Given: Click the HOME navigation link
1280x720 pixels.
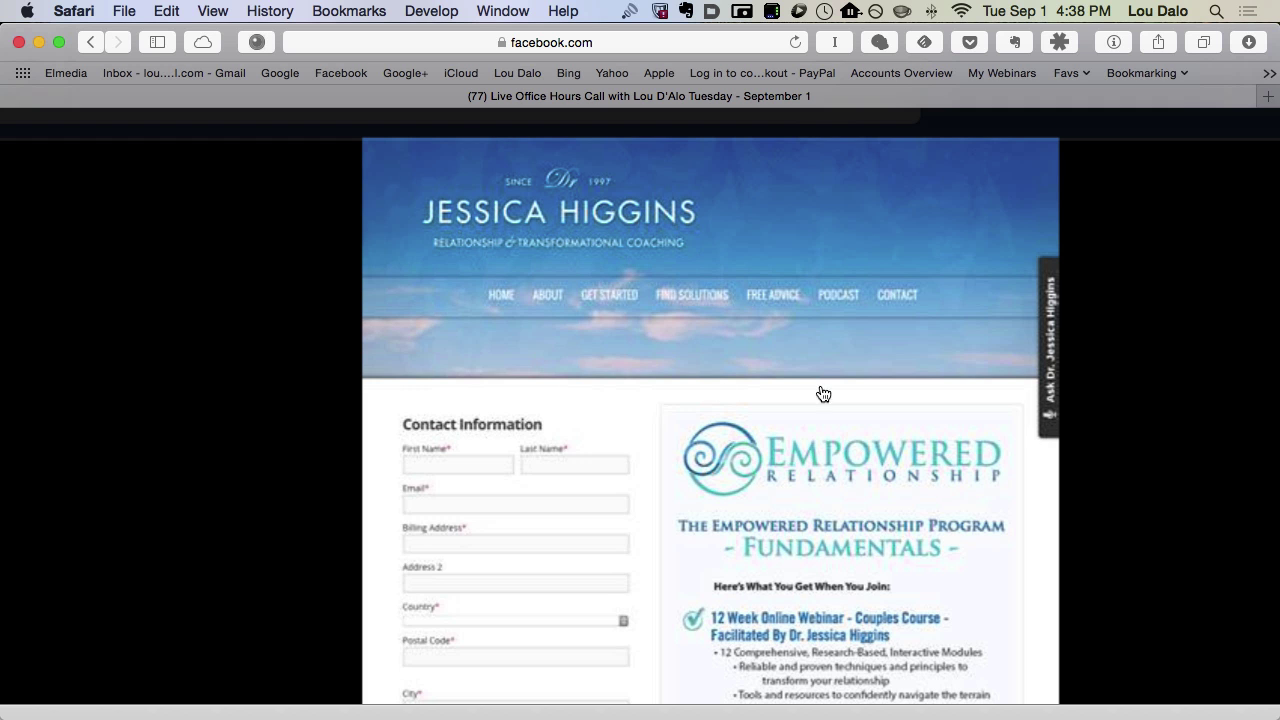Looking at the screenshot, I should pos(501,295).
